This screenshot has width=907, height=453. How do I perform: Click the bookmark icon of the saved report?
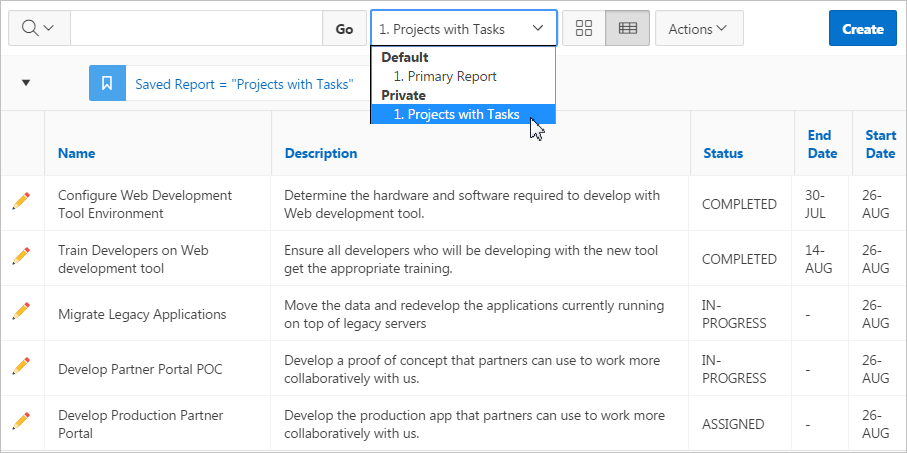[107, 84]
